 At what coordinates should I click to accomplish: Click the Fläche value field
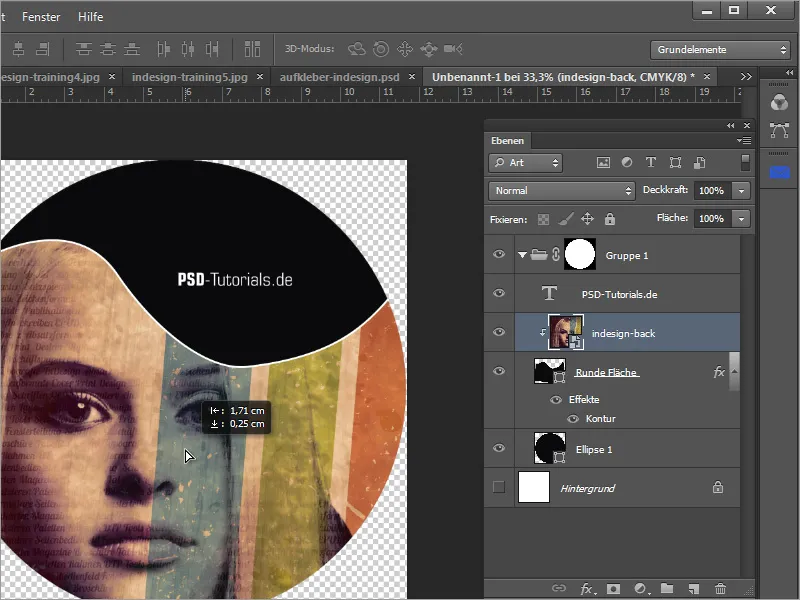pos(712,219)
